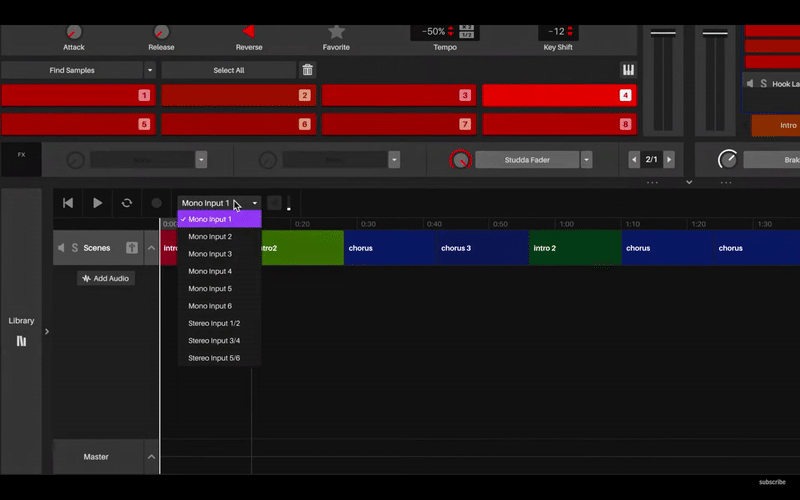Click the orange Intro scene button
The image size is (800, 500).
[776, 126]
